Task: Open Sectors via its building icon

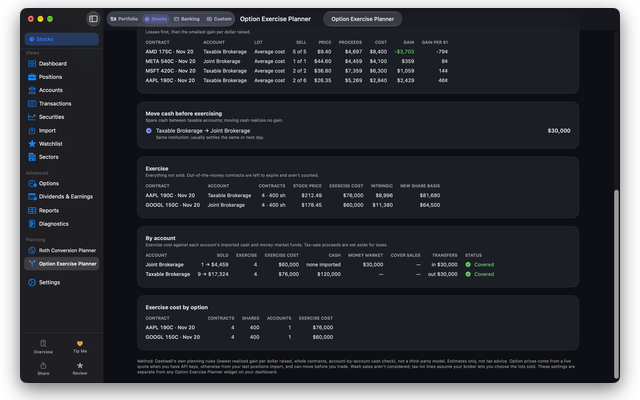Action: (32, 157)
